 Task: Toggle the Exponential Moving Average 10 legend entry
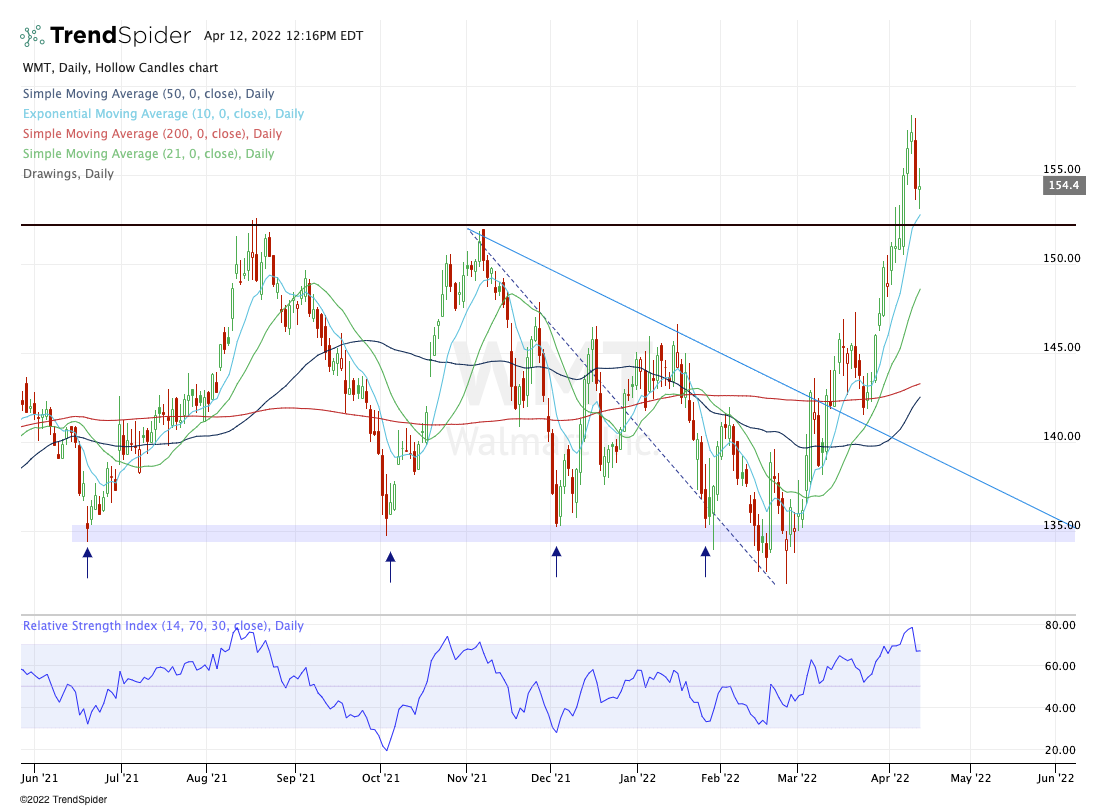pos(162,114)
